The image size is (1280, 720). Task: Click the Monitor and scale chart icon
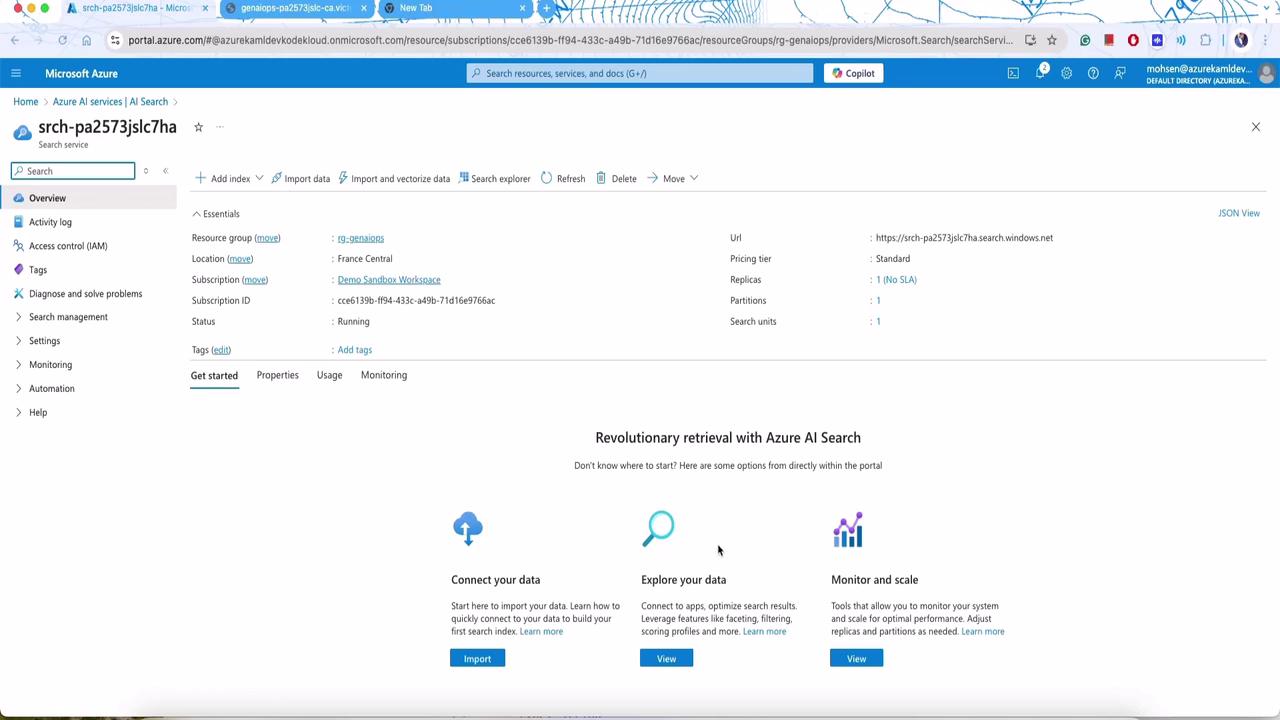pos(848,530)
